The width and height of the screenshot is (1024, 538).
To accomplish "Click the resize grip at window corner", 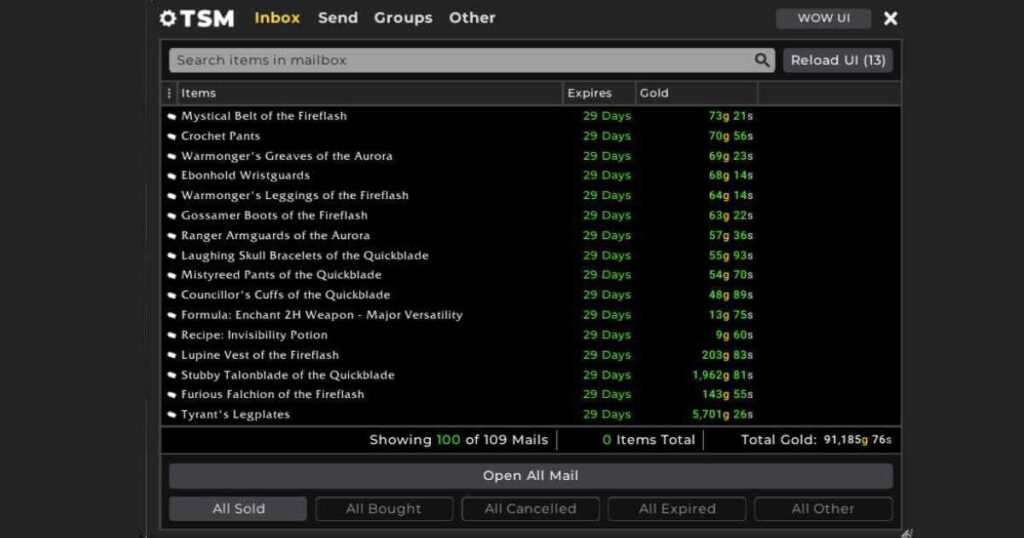I will [906, 532].
